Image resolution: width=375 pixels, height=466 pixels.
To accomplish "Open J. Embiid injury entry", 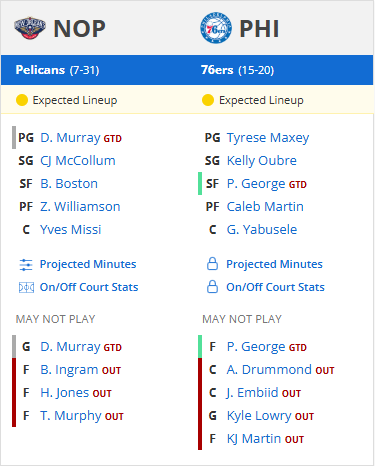I will 252,393.
